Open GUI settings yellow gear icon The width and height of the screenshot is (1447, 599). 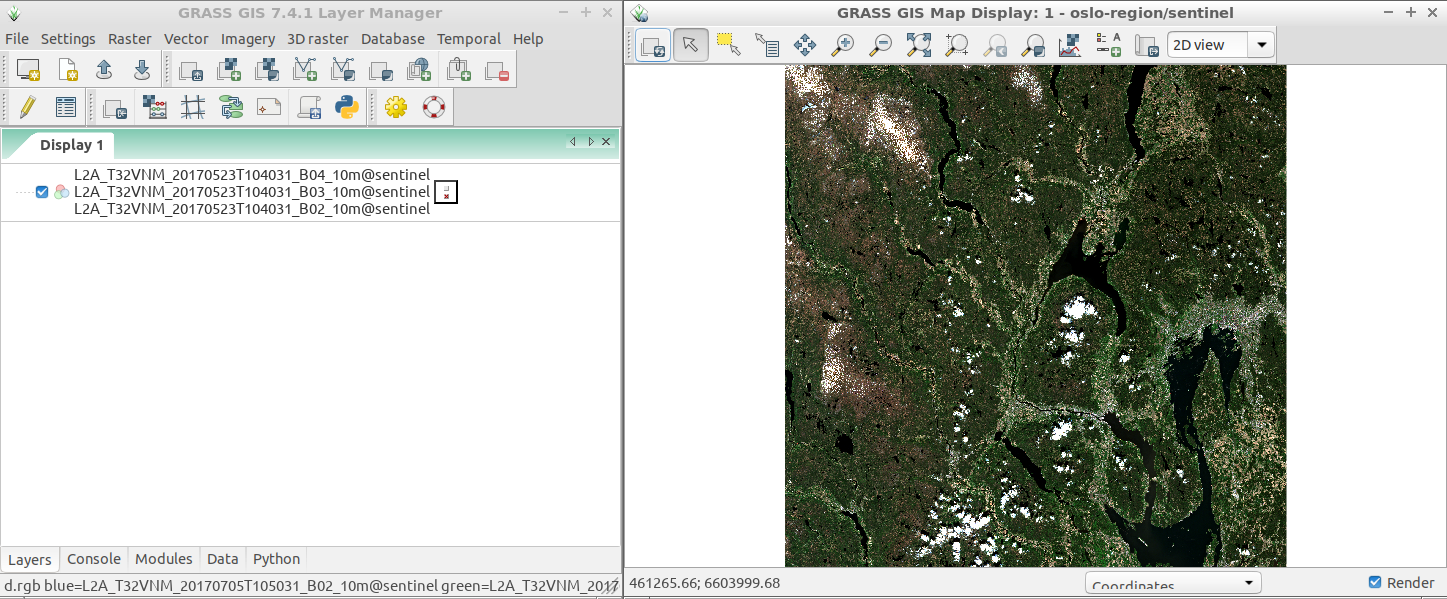(x=396, y=107)
